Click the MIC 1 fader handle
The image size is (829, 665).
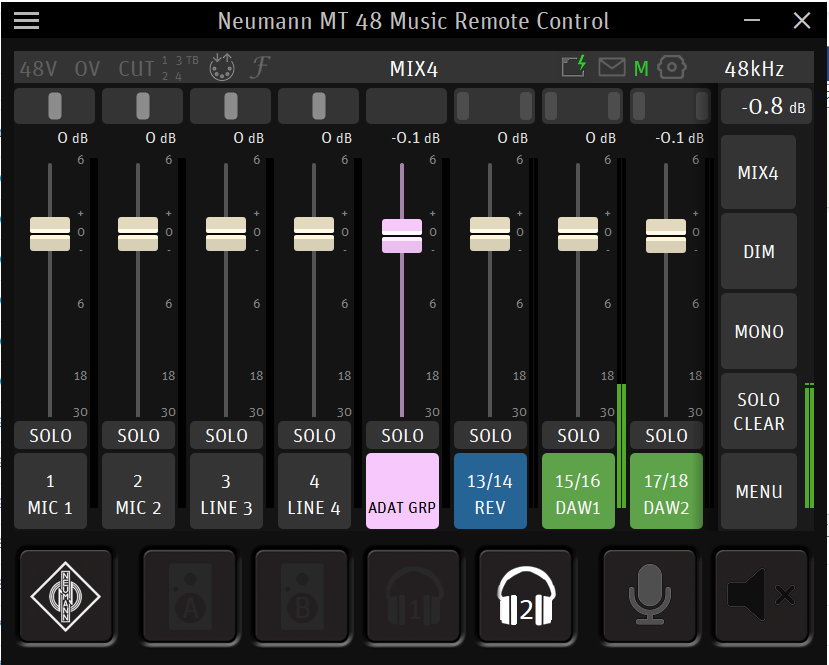point(50,234)
